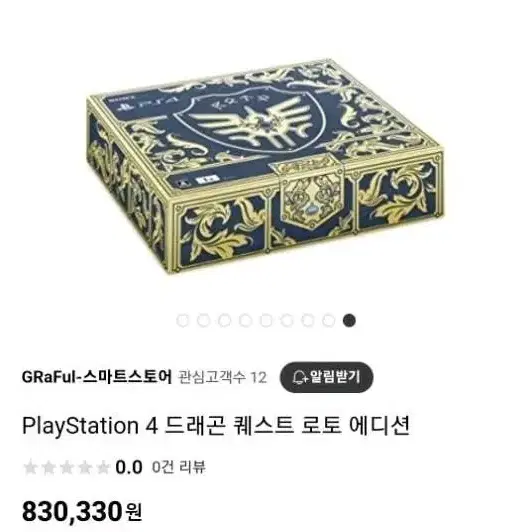The image size is (532, 532).
Task: Select the seventh image carousel dot
Action: [308, 320]
